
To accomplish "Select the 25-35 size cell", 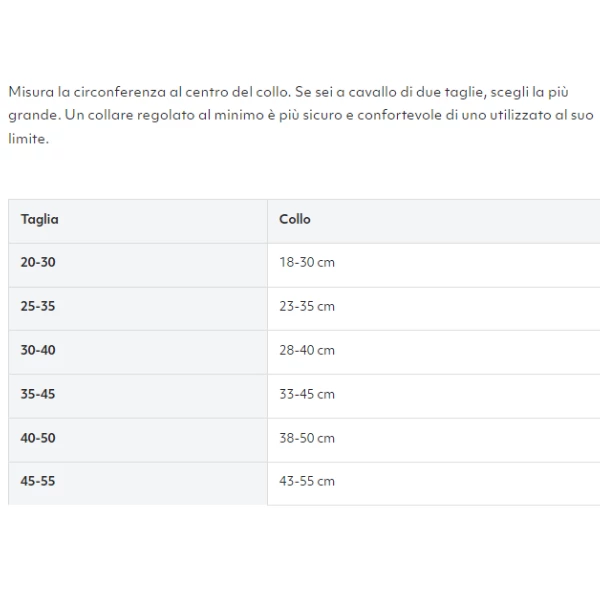I will coord(38,306).
